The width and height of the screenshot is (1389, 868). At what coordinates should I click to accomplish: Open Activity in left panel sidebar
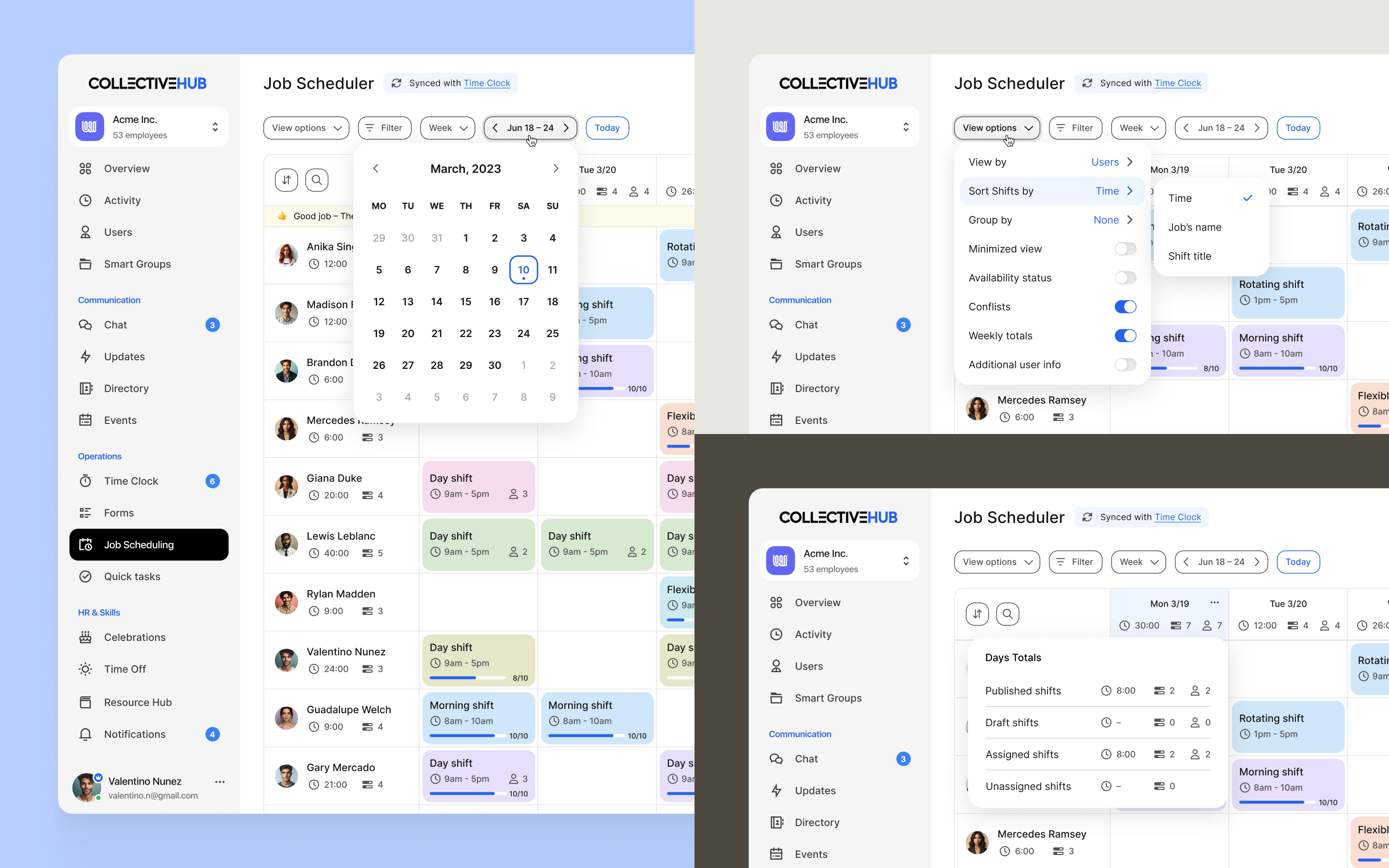(149, 200)
